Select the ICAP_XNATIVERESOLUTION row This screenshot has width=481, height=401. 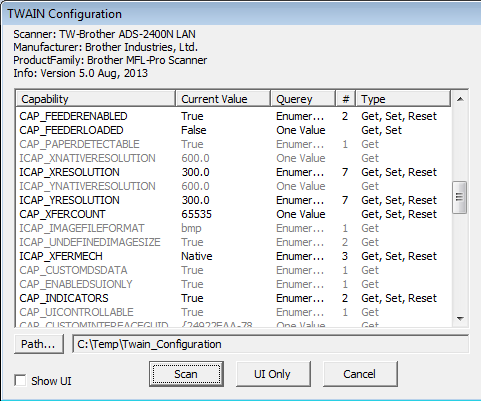pos(233,158)
